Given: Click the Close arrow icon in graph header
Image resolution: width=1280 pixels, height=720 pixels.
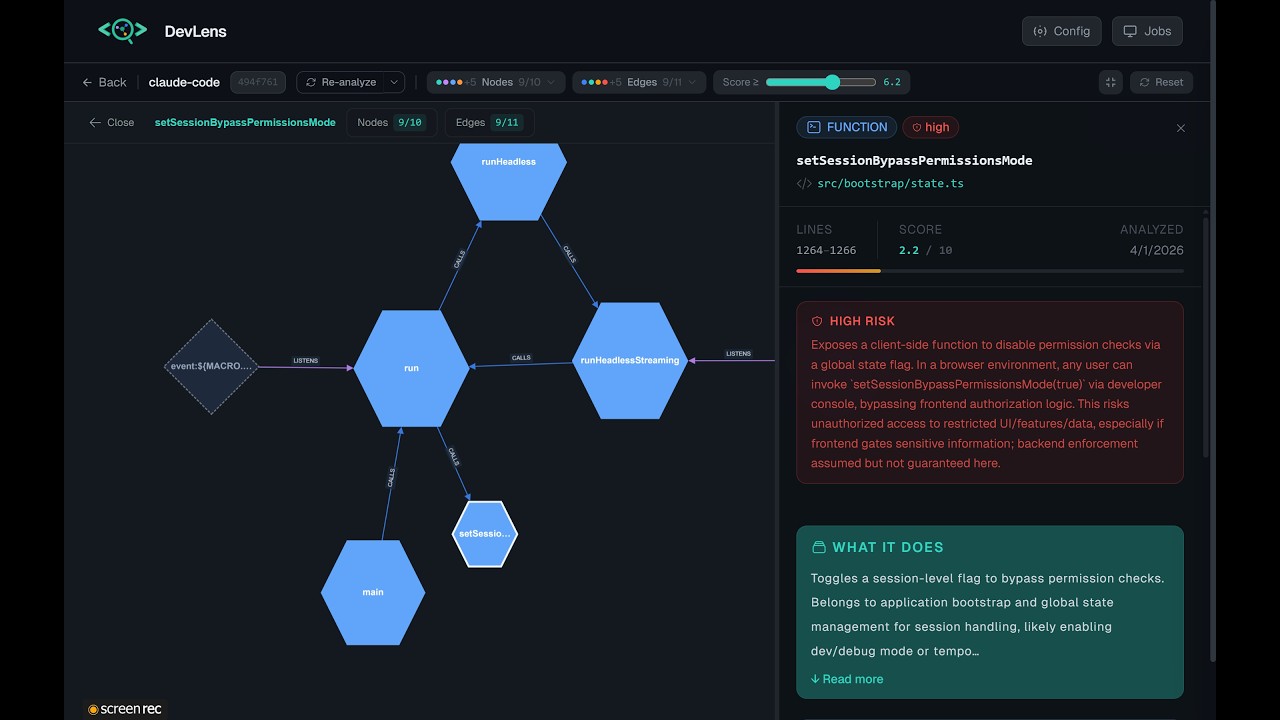Looking at the screenshot, I should pos(95,122).
